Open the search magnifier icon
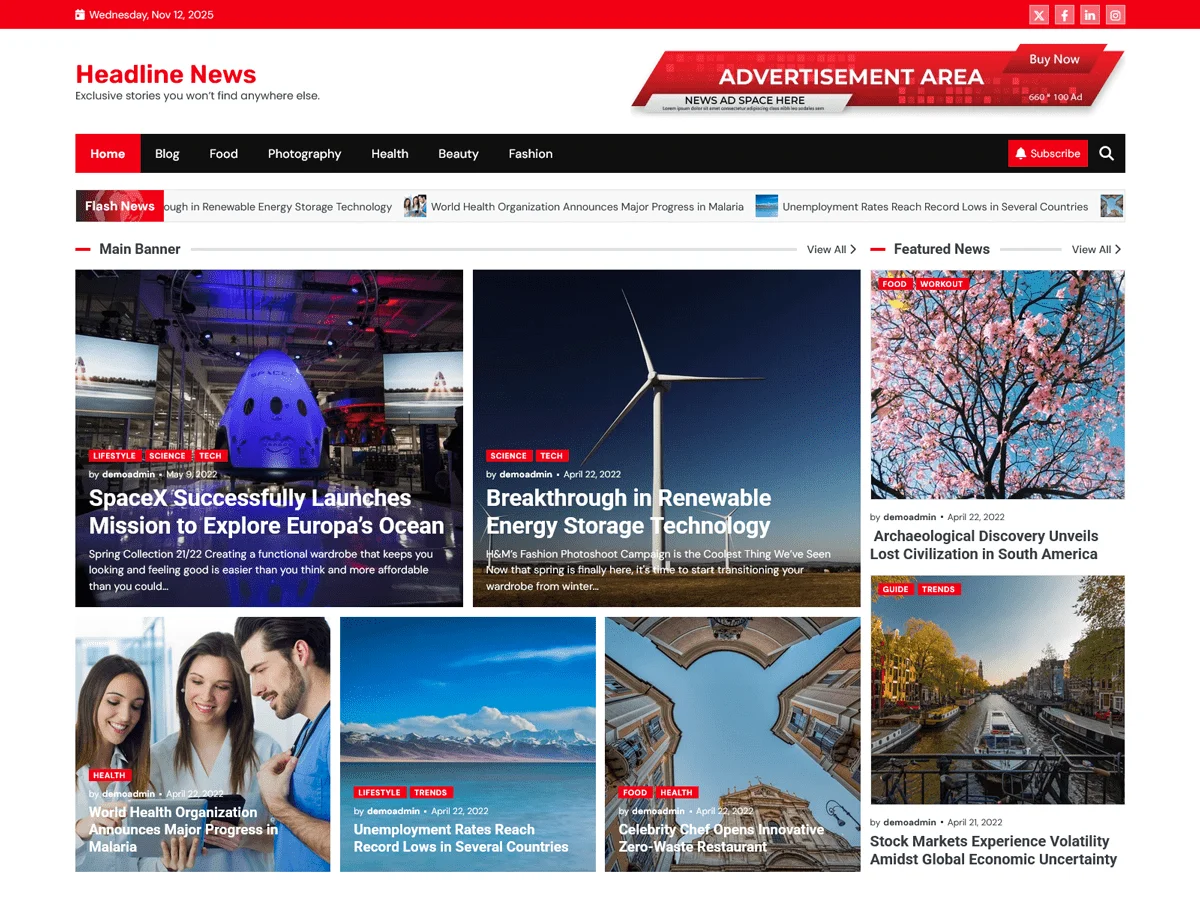The height and width of the screenshot is (900, 1200). (x=1106, y=153)
